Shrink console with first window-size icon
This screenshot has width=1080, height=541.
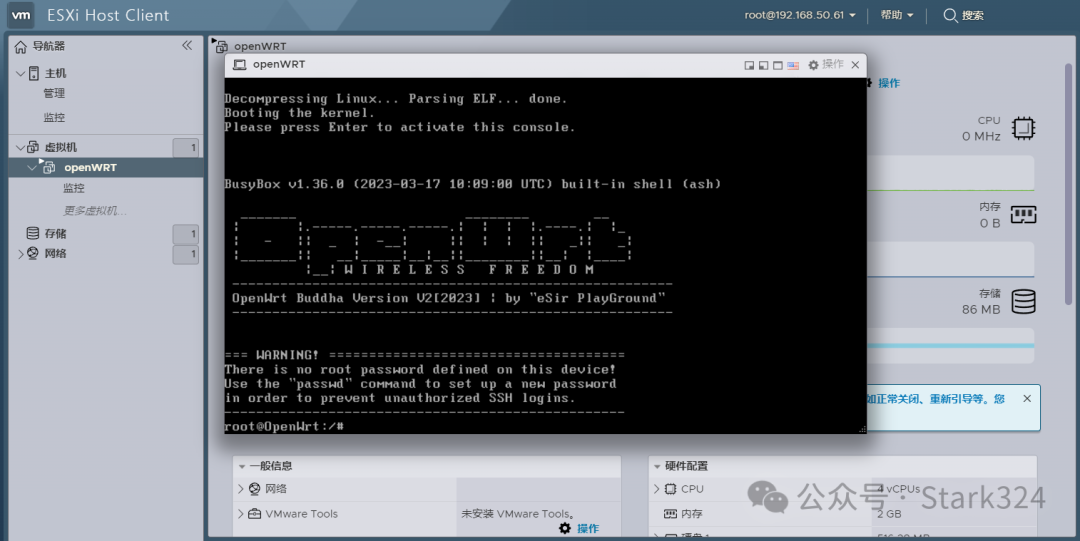click(749, 65)
